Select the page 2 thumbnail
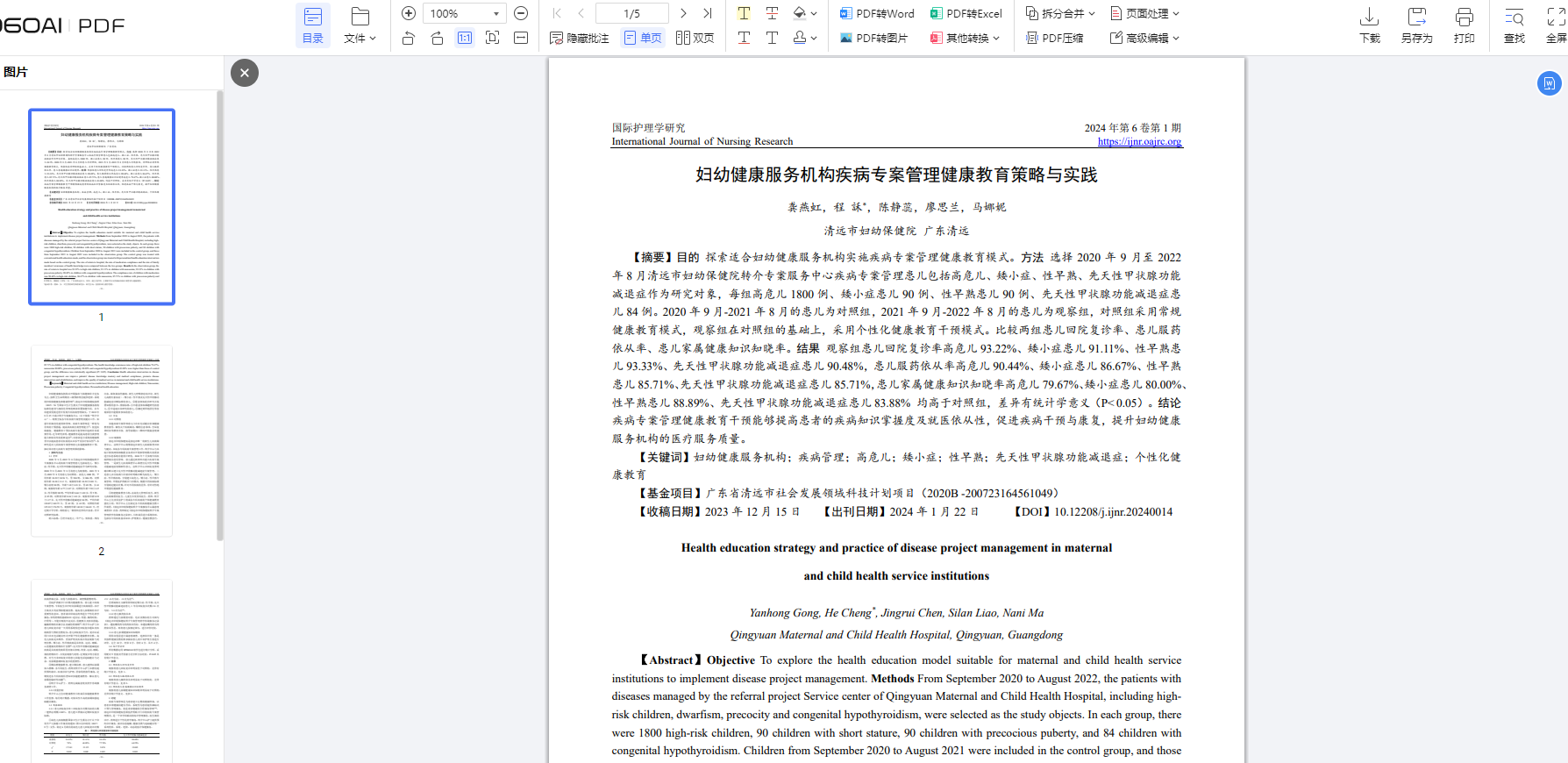 point(102,441)
